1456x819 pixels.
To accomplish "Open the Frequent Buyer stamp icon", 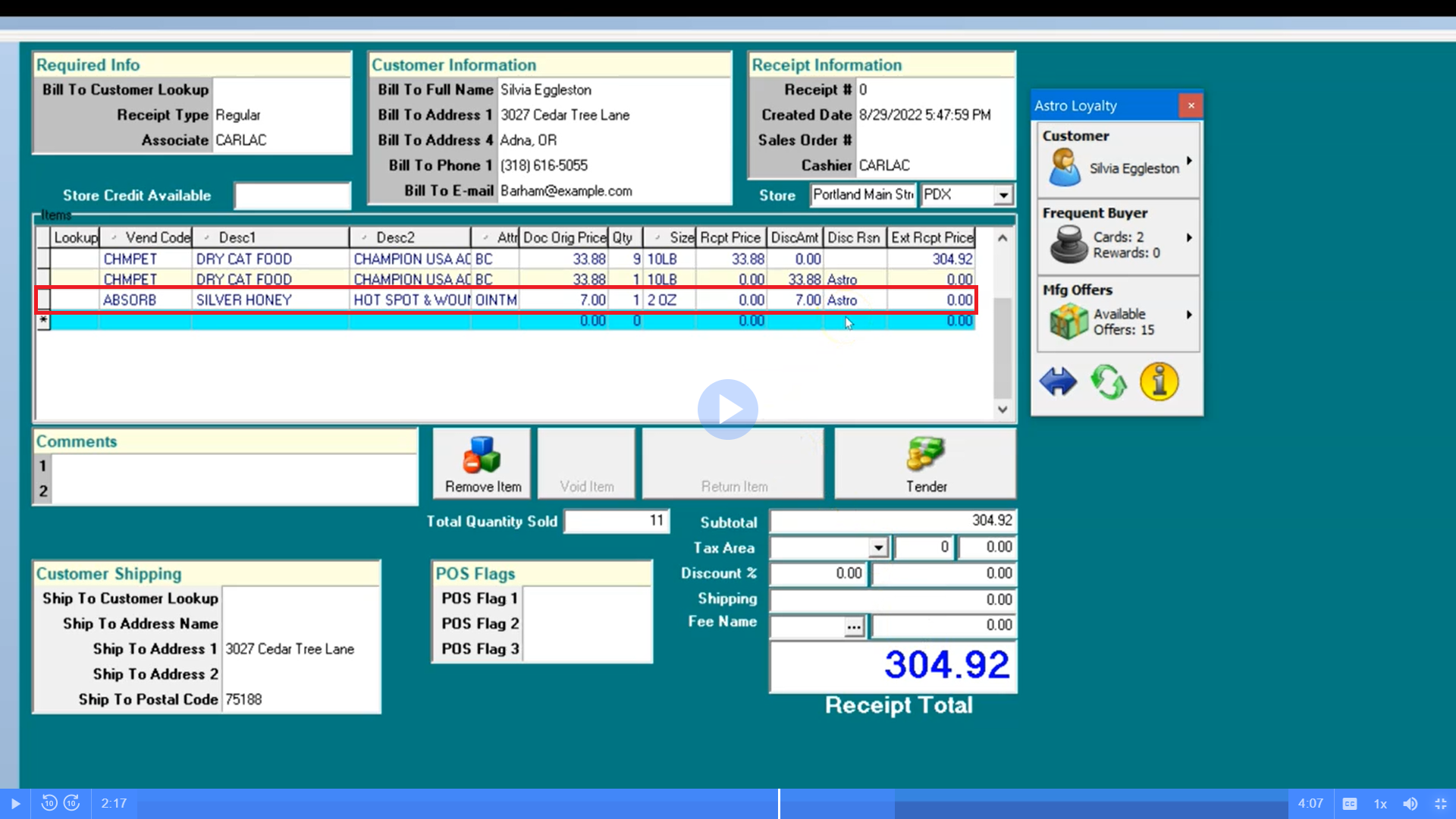I will tap(1068, 244).
